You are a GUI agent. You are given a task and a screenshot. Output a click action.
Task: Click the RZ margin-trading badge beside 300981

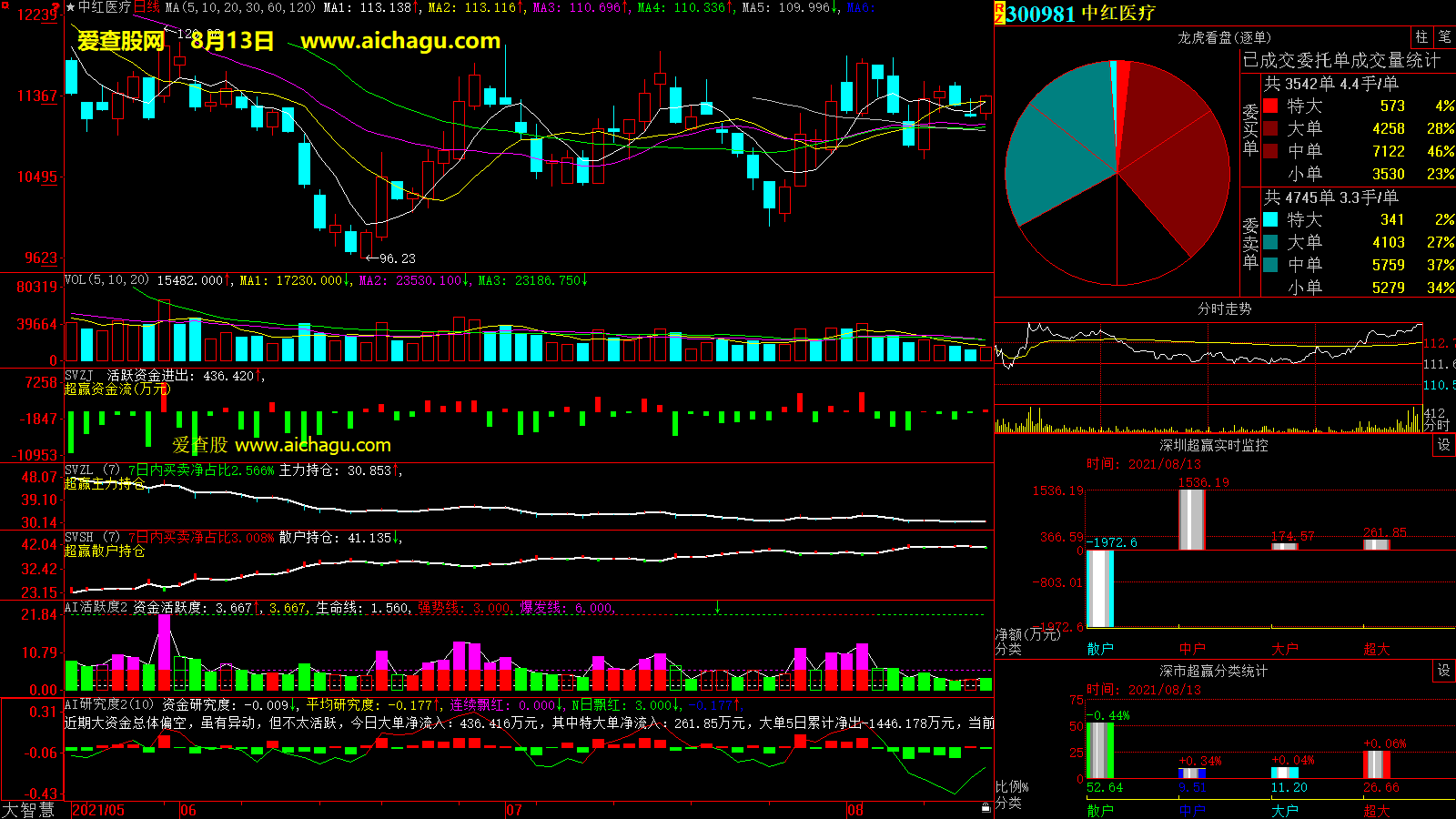click(x=999, y=13)
